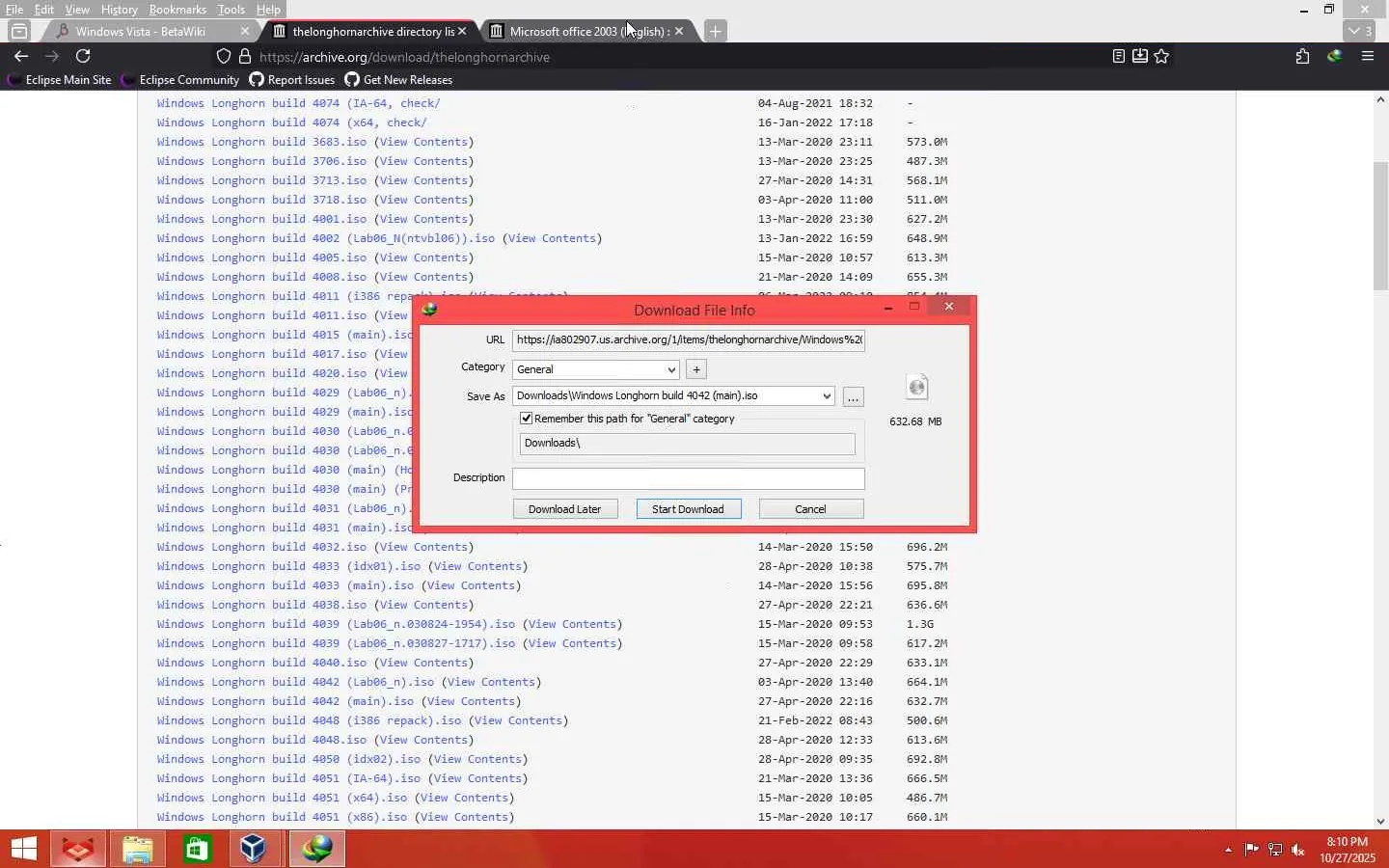1389x868 pixels.
Task: Close the Microsoft office 2003 tab
Action: pos(679,31)
